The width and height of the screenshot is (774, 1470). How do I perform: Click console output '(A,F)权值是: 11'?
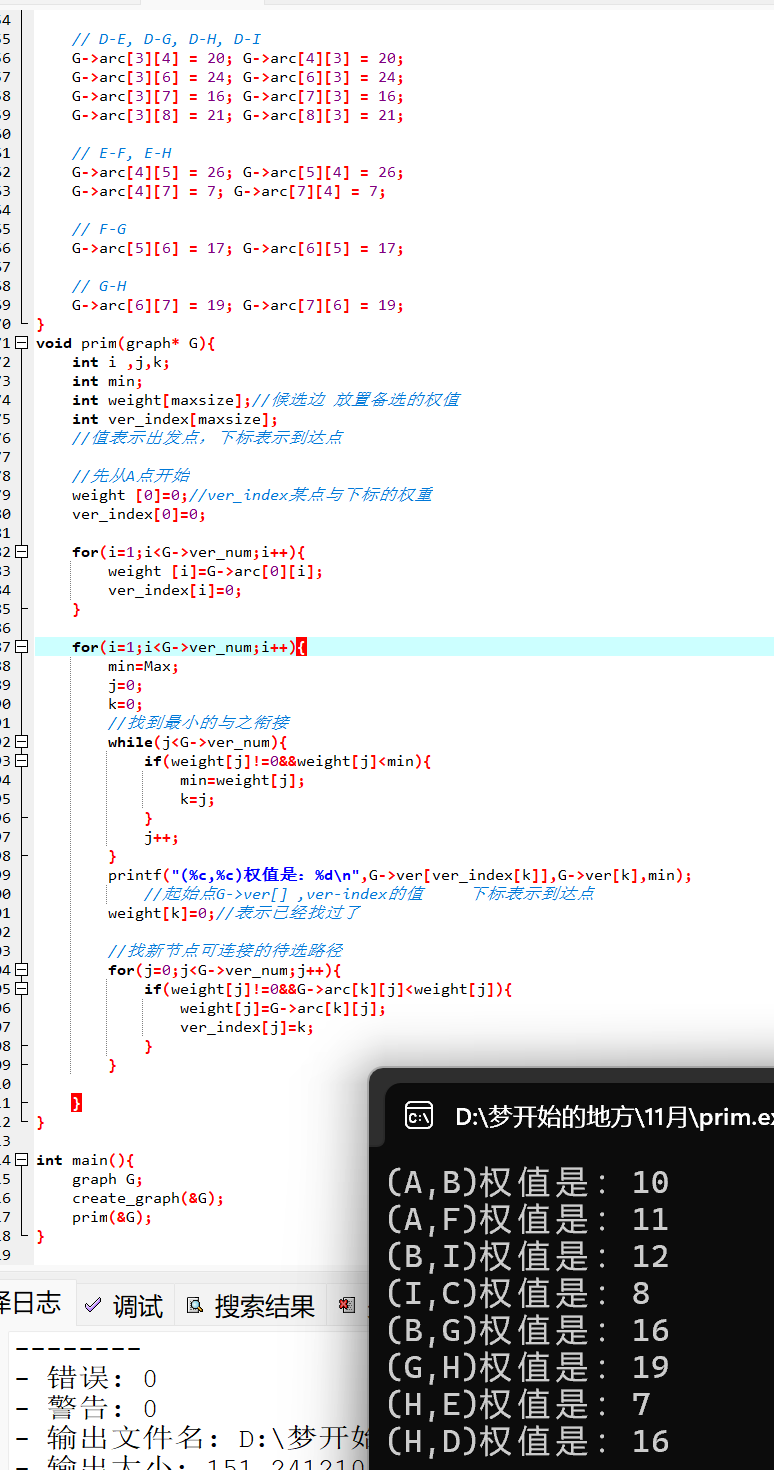[527, 1219]
